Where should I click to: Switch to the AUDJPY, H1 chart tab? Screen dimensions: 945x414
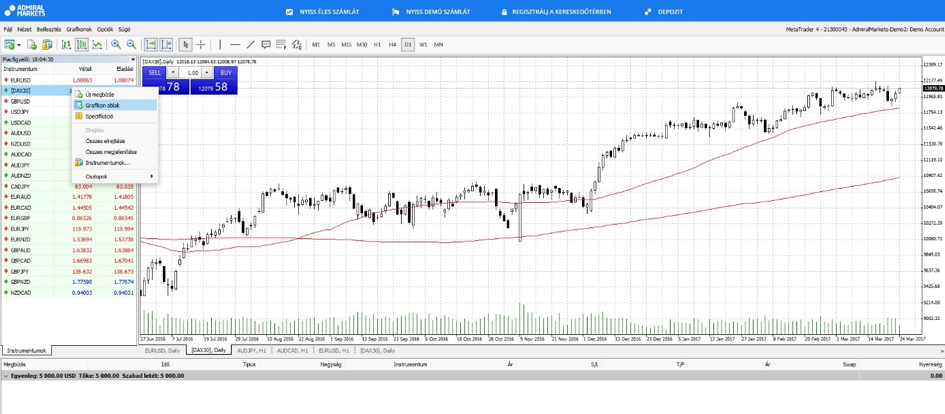click(251, 351)
